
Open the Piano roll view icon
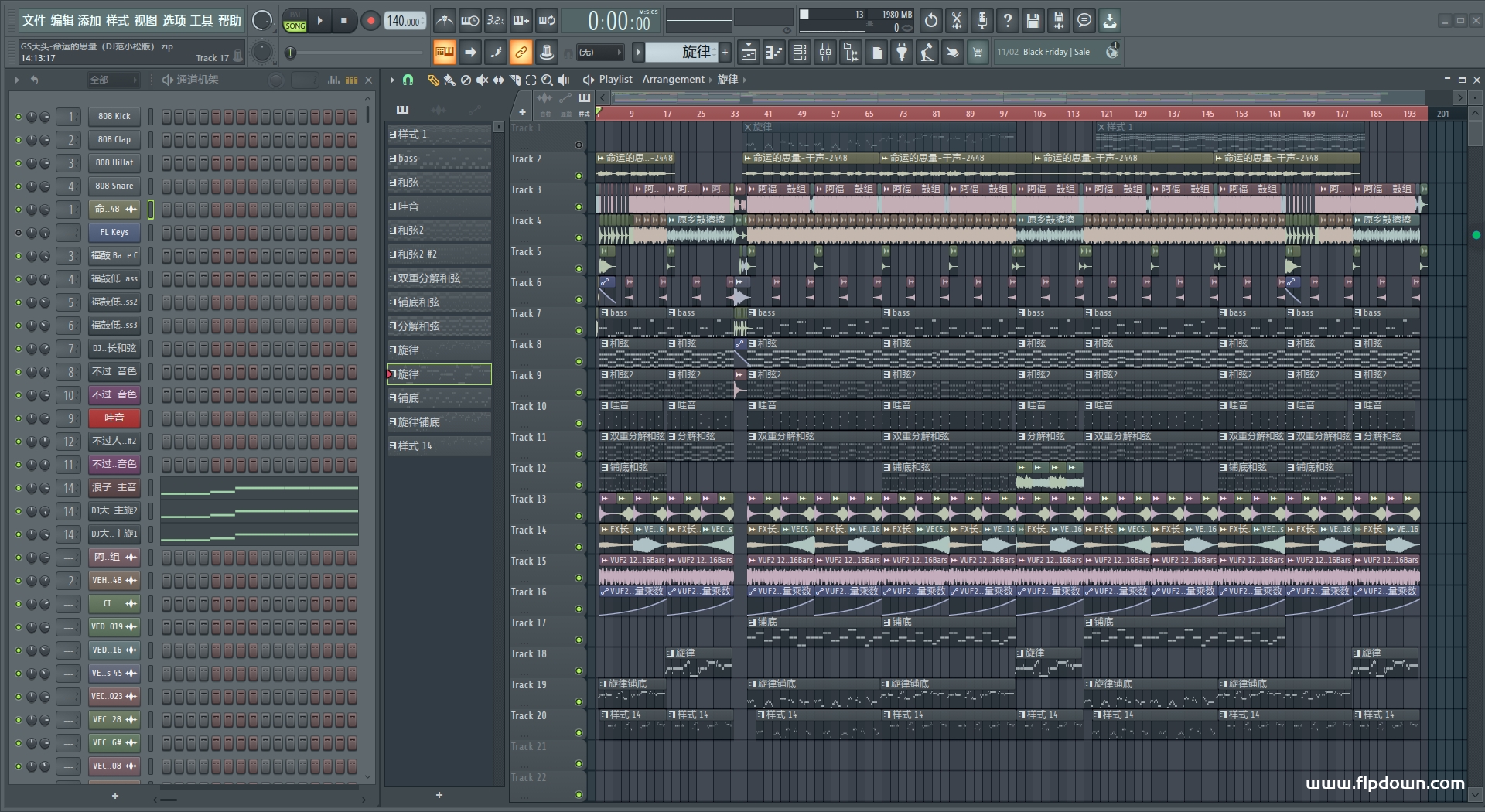[774, 53]
